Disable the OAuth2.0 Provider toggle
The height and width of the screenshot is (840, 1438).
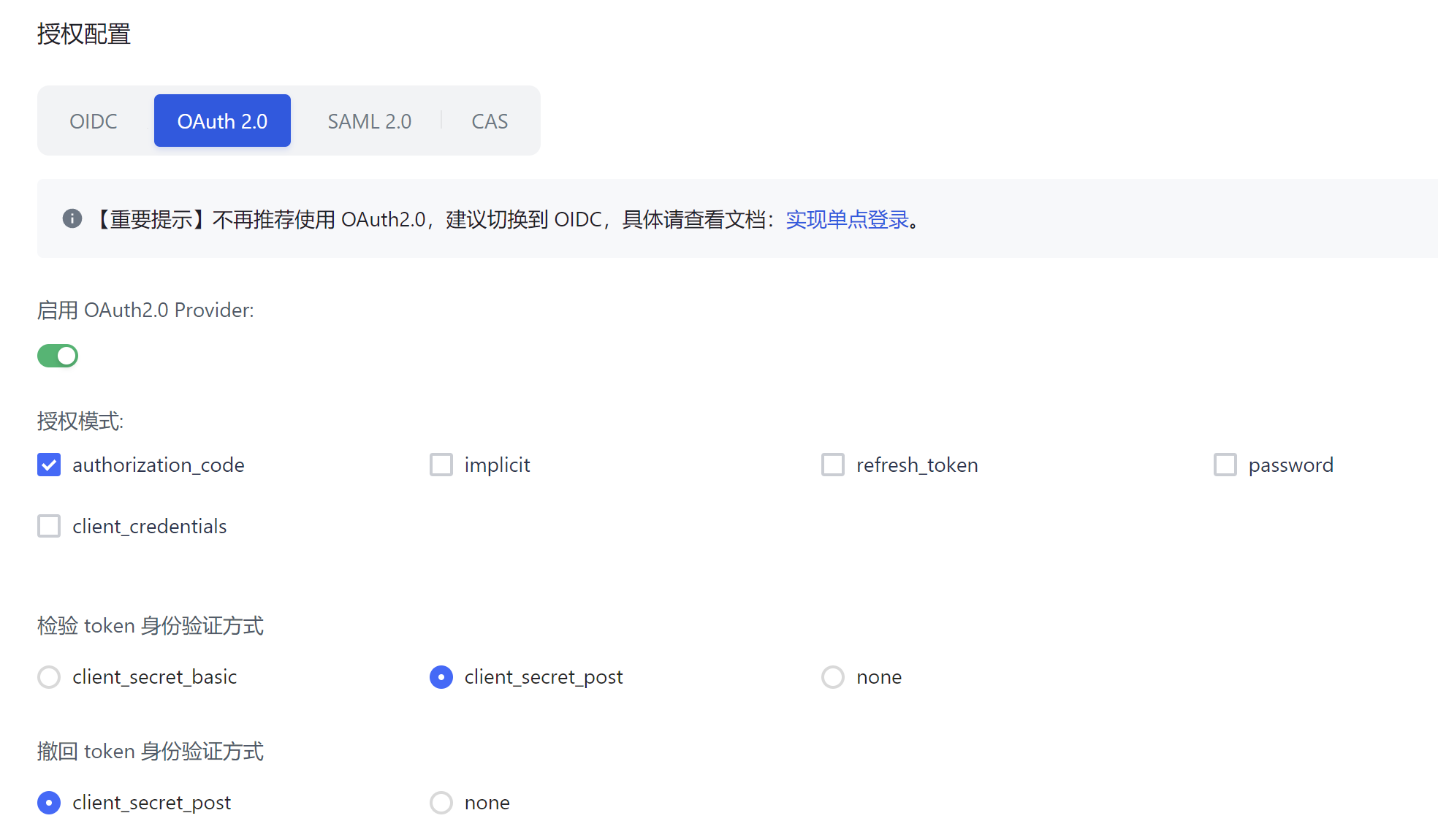[57, 356]
